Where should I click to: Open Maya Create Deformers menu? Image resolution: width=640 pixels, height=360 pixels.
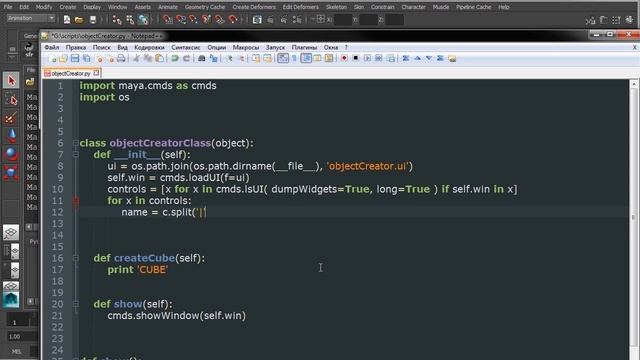point(254,7)
